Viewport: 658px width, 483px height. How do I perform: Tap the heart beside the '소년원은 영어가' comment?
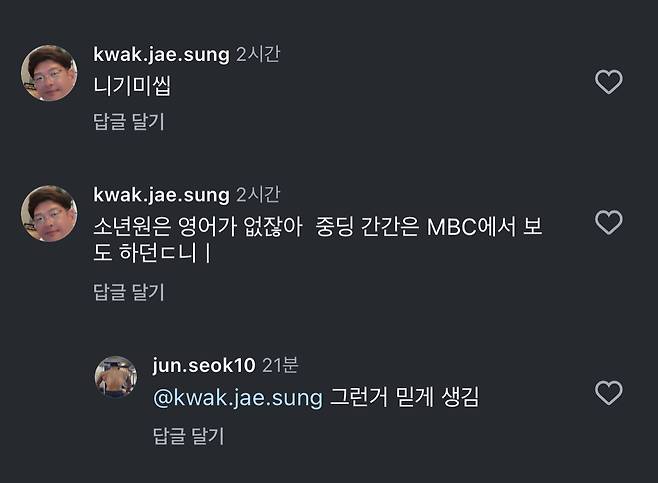[608, 222]
